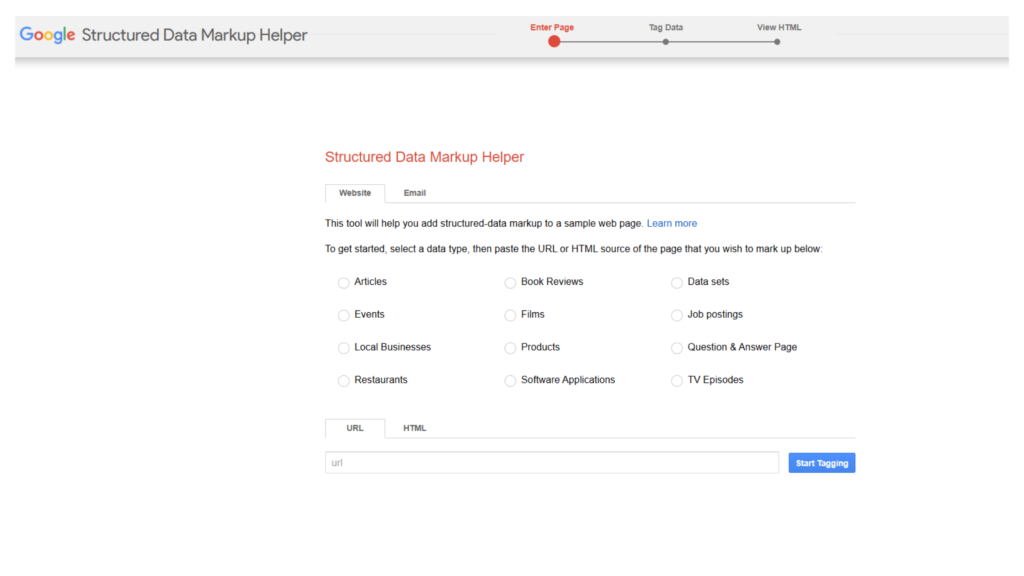Click the Google logo
Image resolution: width=1024 pixels, height=576 pixels.
pos(47,35)
